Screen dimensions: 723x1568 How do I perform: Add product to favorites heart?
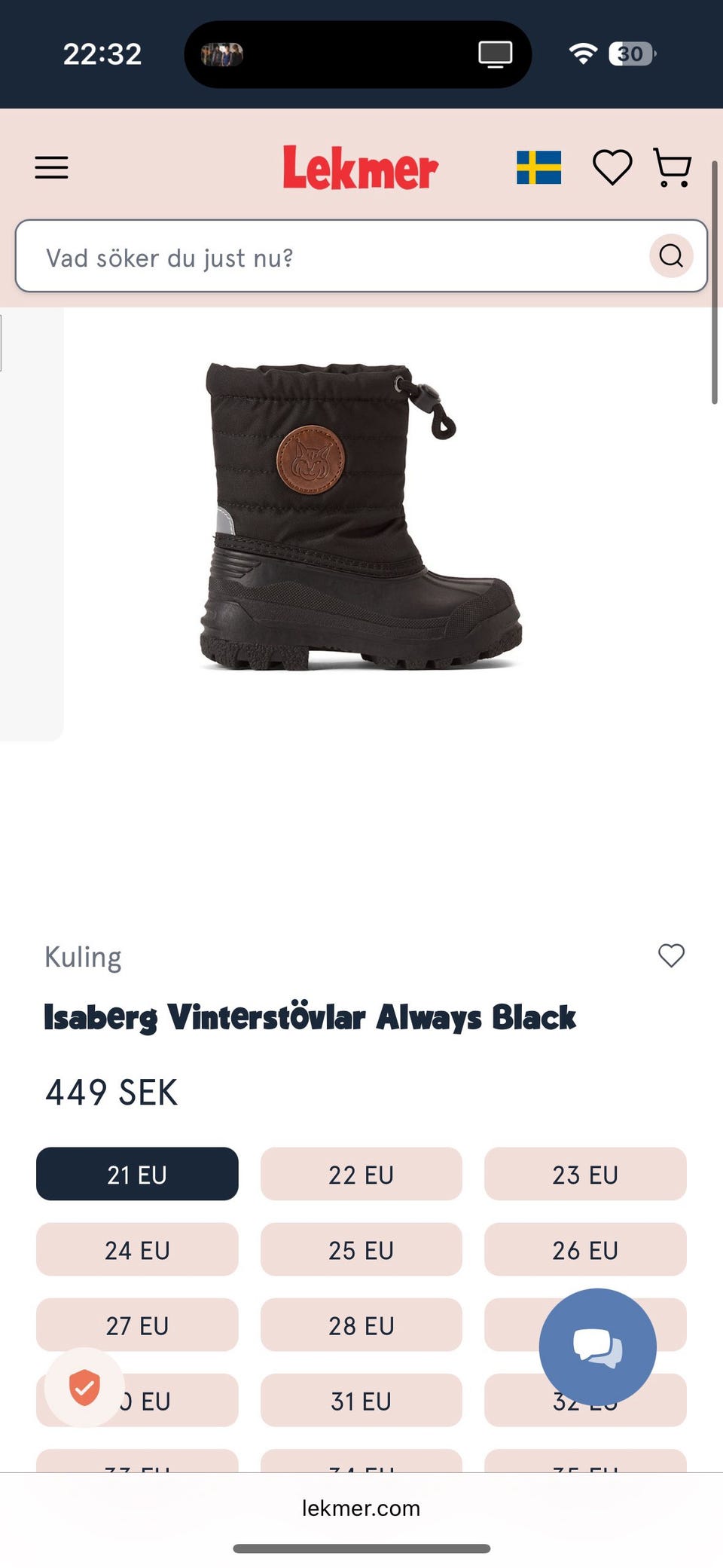[x=671, y=955]
